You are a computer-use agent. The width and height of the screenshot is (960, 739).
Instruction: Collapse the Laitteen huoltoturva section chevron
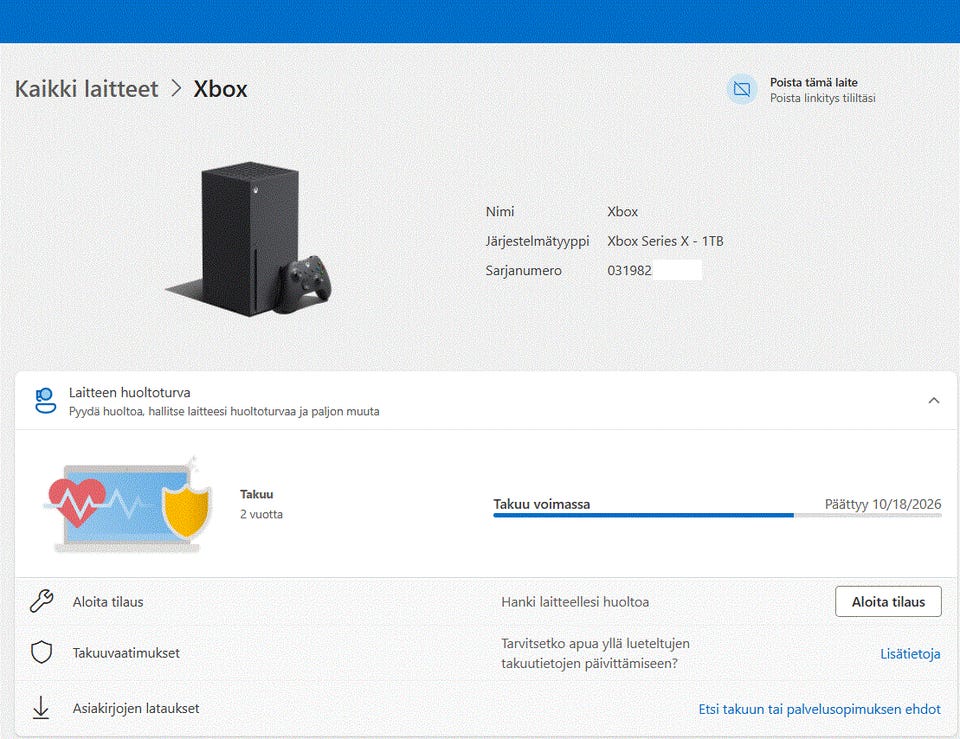[933, 400]
